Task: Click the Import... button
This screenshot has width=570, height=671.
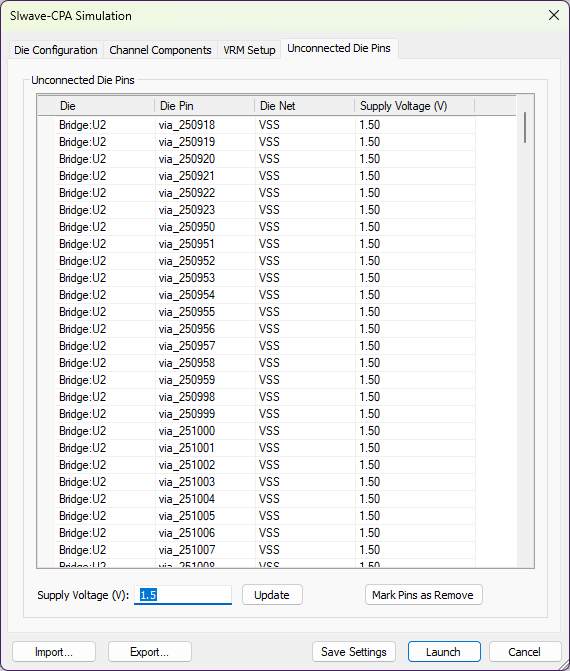Action: pos(54,652)
